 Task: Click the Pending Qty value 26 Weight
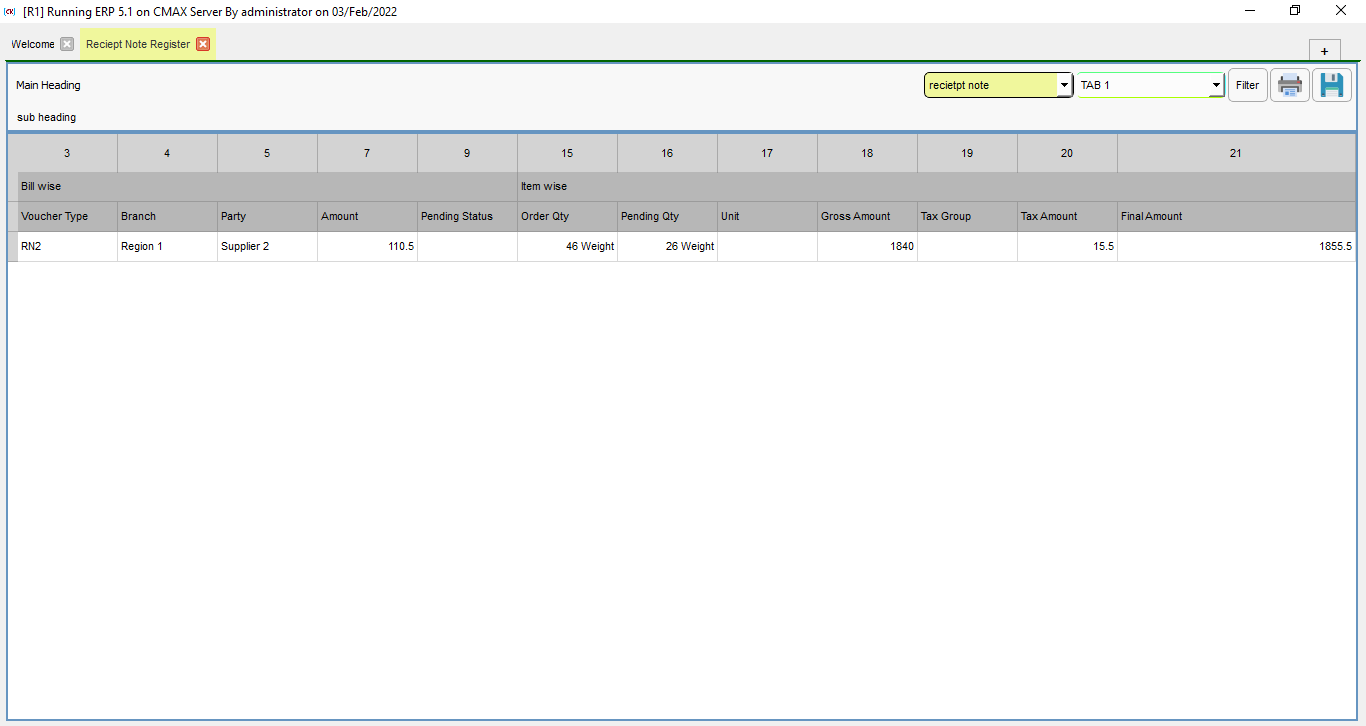click(689, 246)
